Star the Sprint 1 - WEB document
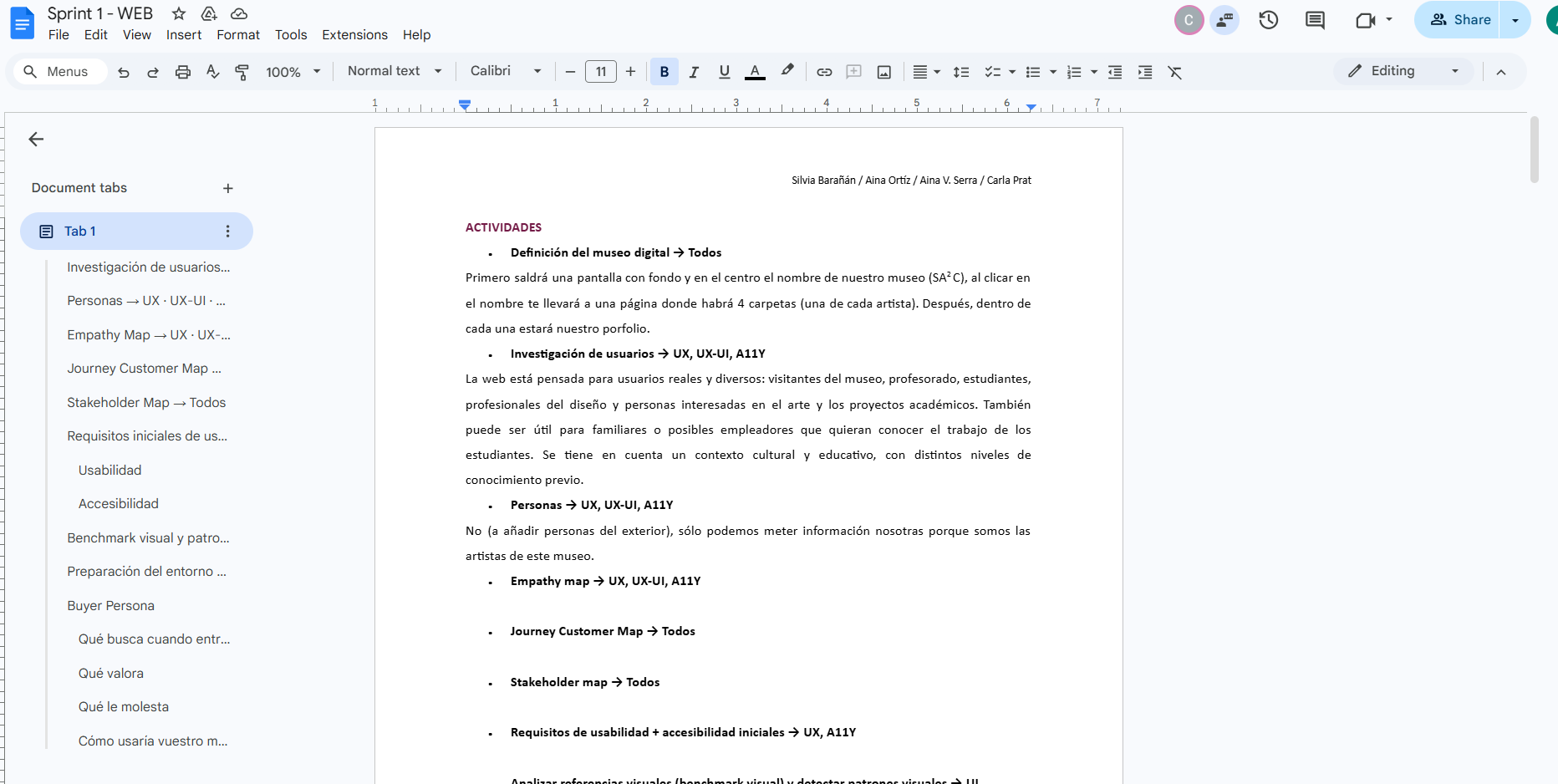Image resolution: width=1558 pixels, height=784 pixels. [x=178, y=13]
